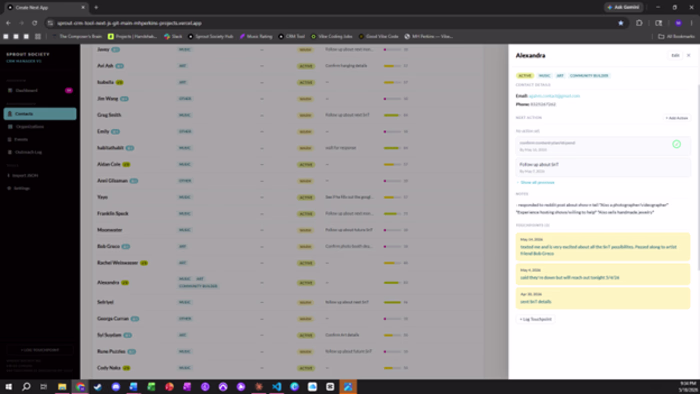Click the progress bar in Sebryel's row

pyautogui.click(x=392, y=302)
